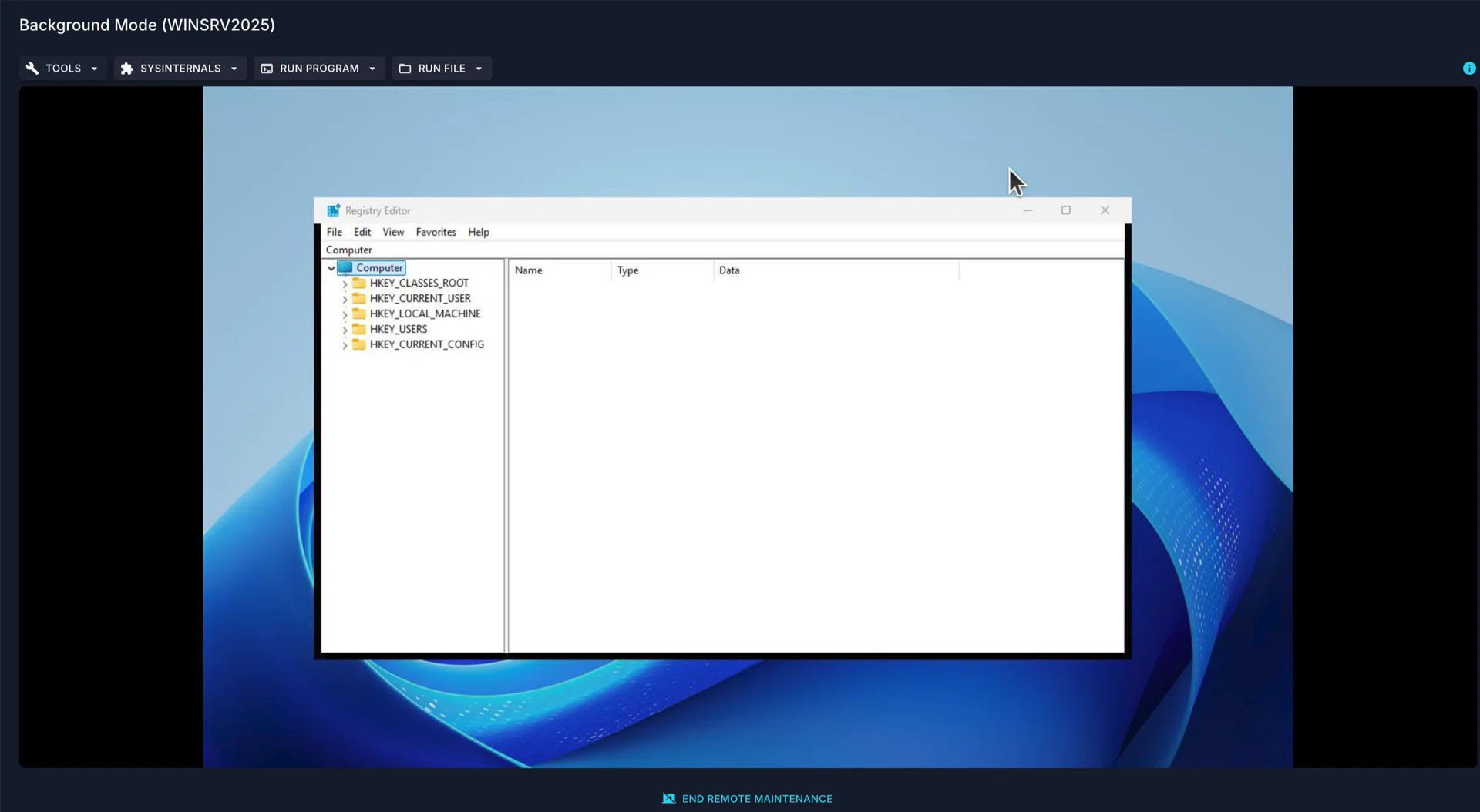Viewport: 1480px width, 812px height.
Task: Open the RUN PROGRAM dropdown
Action: pos(319,69)
